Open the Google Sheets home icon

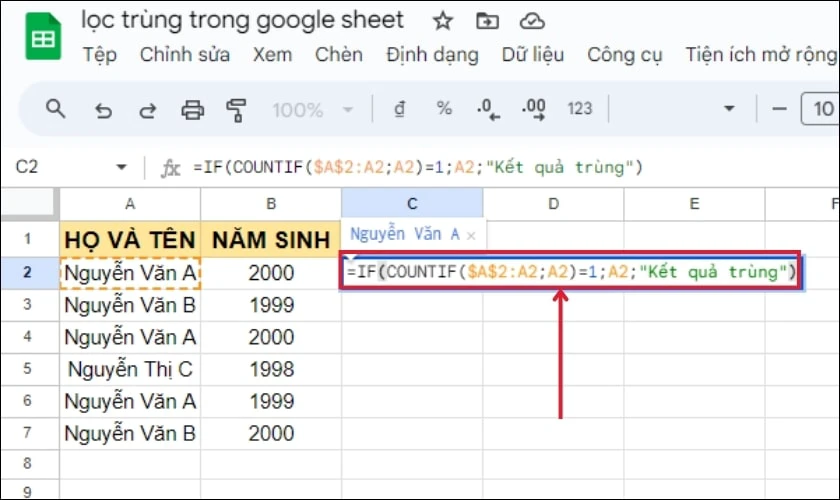(43, 36)
